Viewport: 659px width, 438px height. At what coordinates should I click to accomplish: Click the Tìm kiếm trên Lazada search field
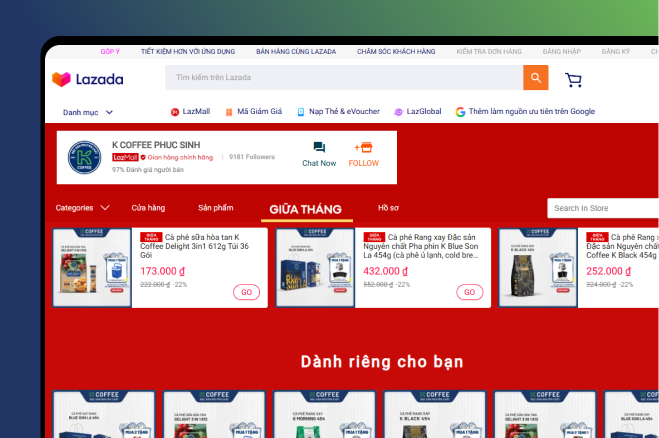pyautogui.click(x=344, y=77)
